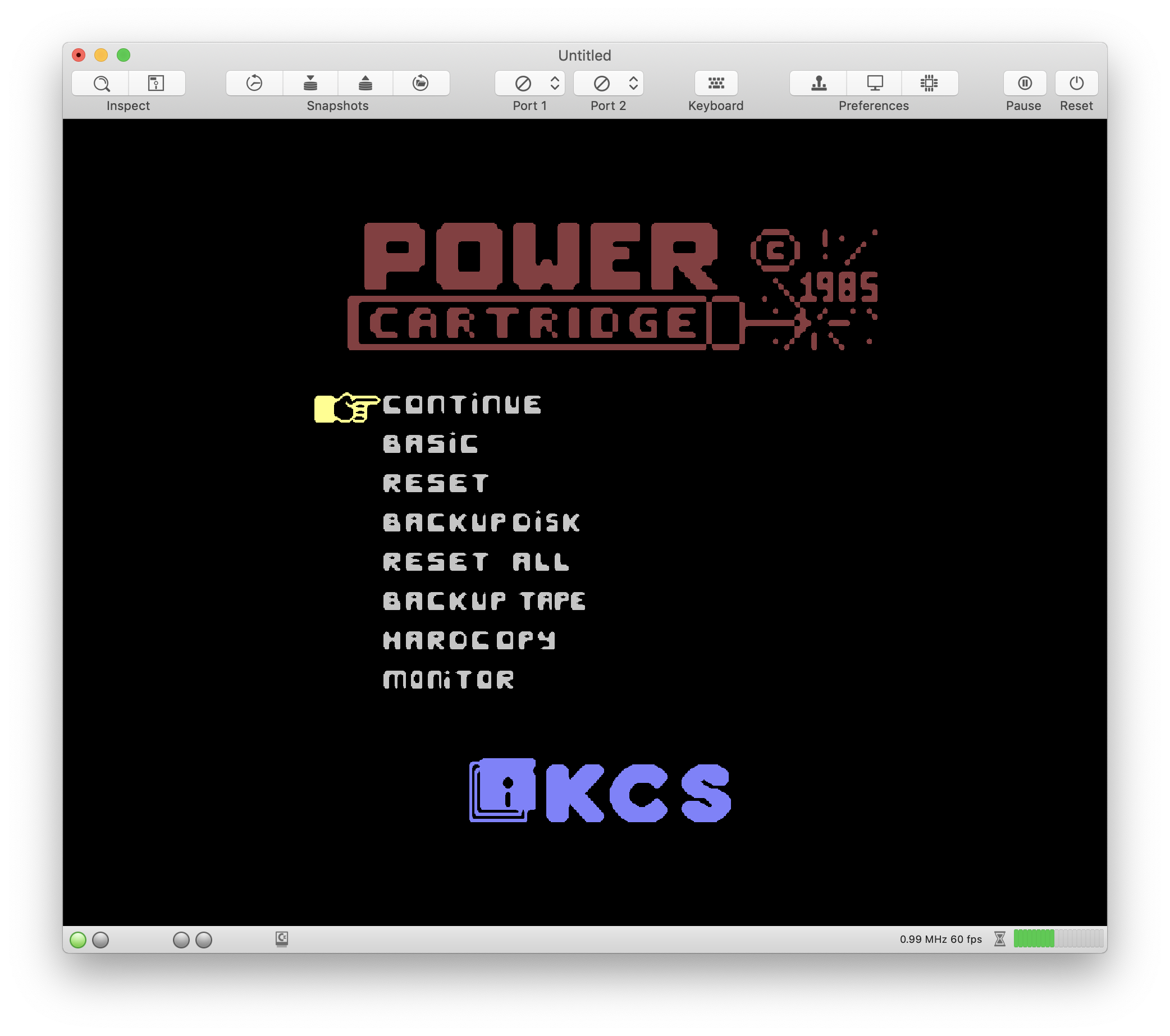This screenshot has width=1170, height=1036.
Task: Browse snapshots via the folder-revert icon
Action: [x=421, y=84]
